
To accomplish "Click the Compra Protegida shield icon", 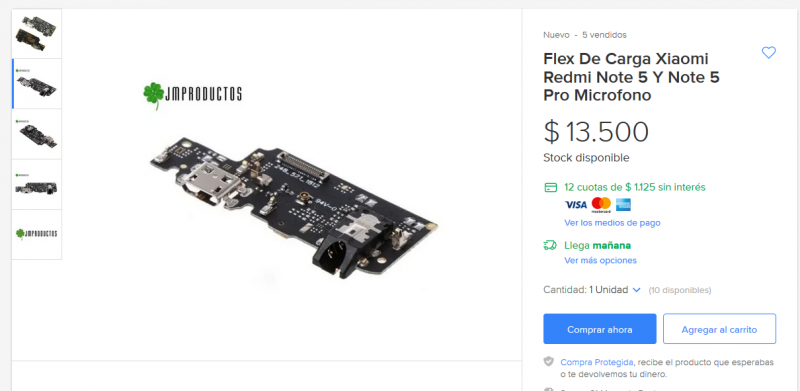I will pyautogui.click(x=548, y=362).
